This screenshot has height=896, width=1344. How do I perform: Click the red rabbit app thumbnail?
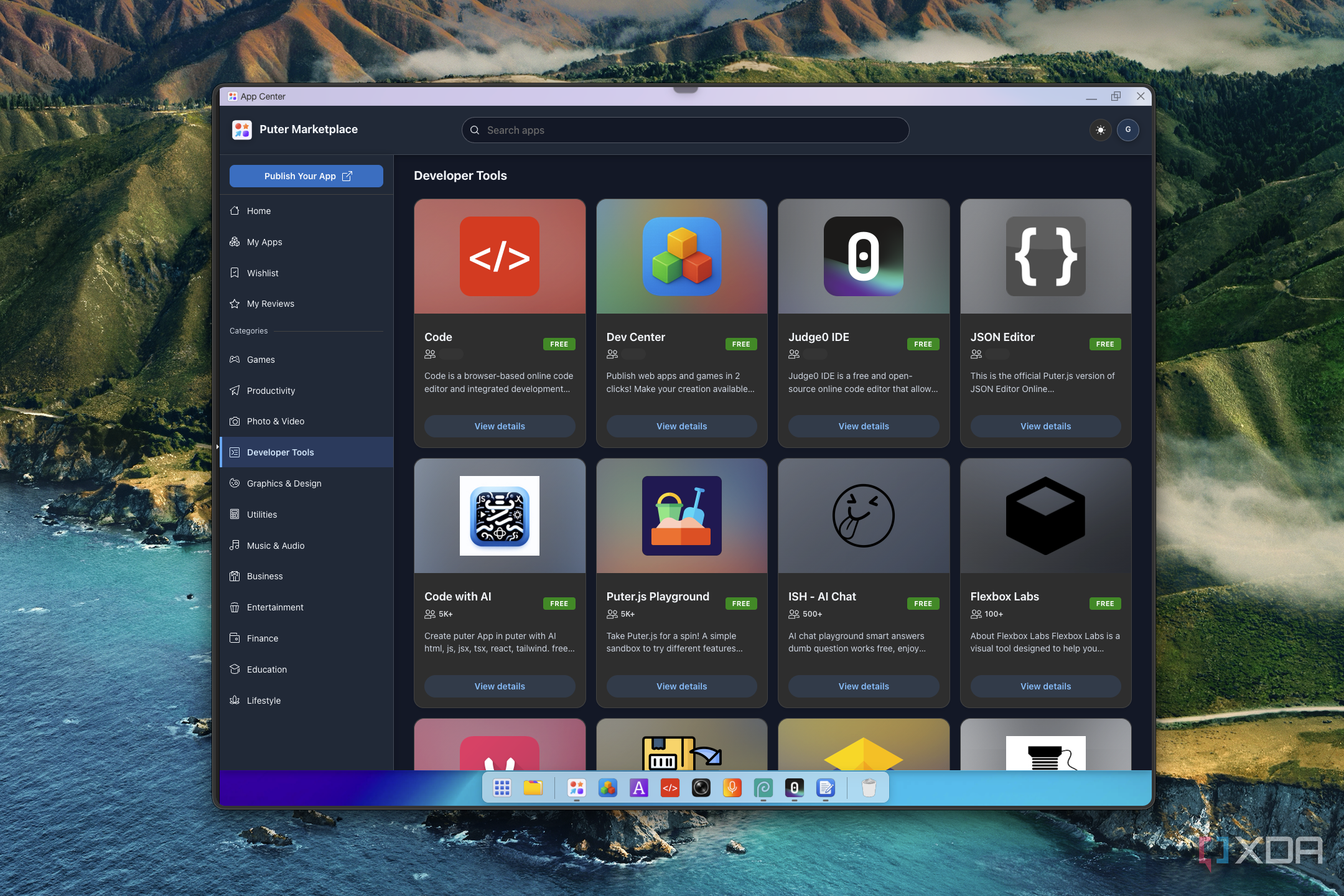tap(500, 753)
